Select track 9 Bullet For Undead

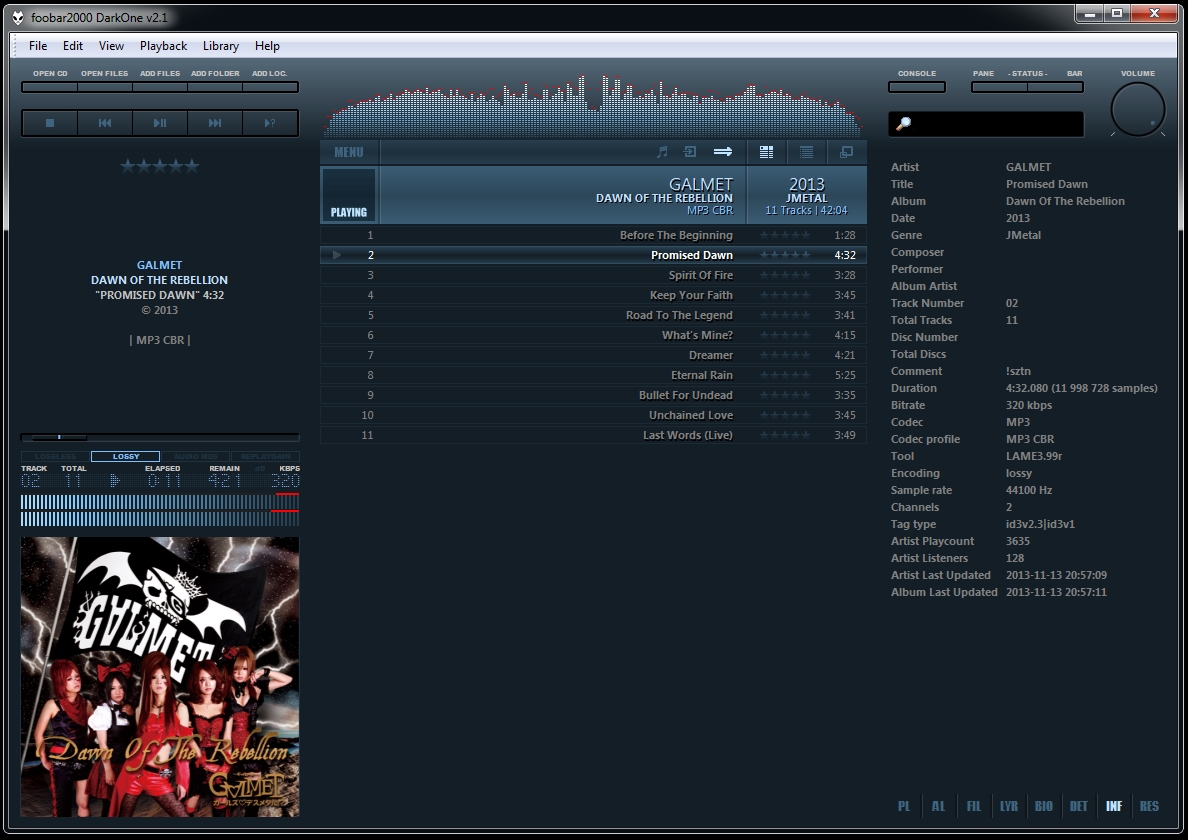[x=593, y=395]
